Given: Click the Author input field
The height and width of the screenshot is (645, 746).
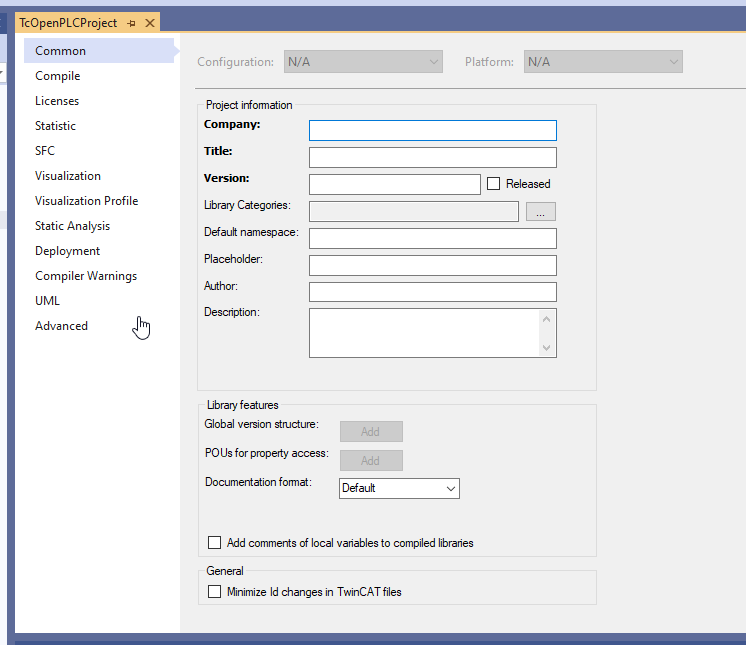Looking at the screenshot, I should 433,292.
